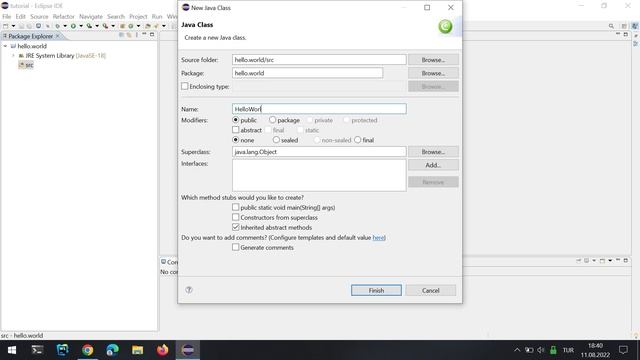The height and width of the screenshot is (360, 640).
Task: Click the New Java Package icon in toolbar
Action: coord(122,26)
